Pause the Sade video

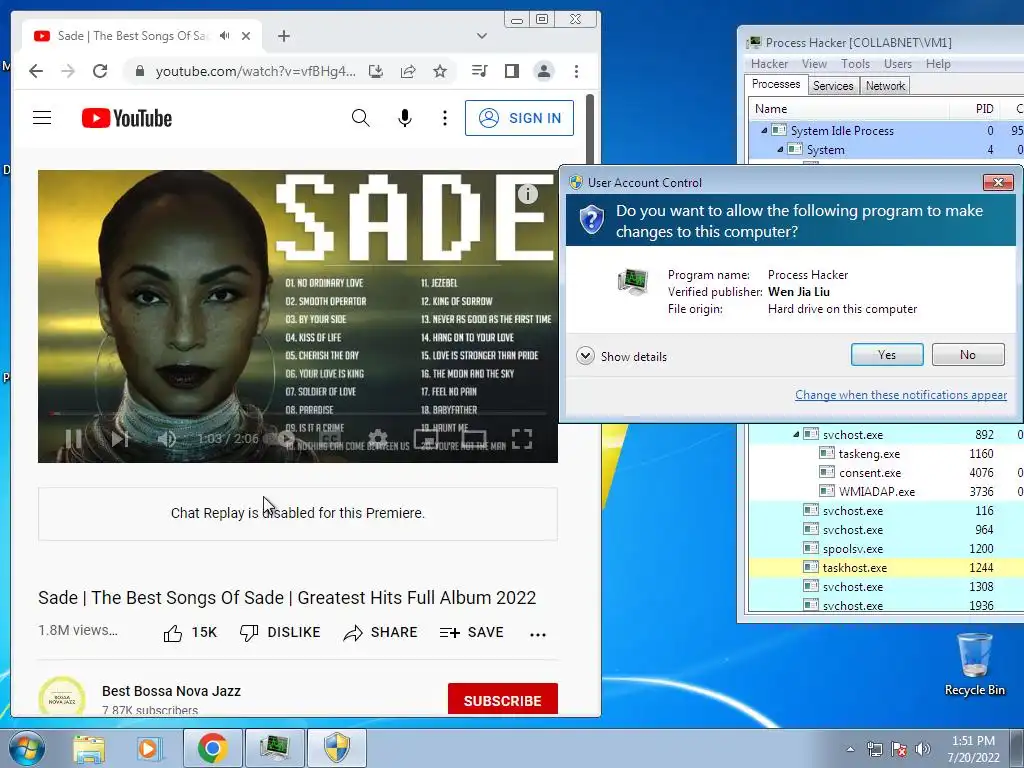[73, 438]
